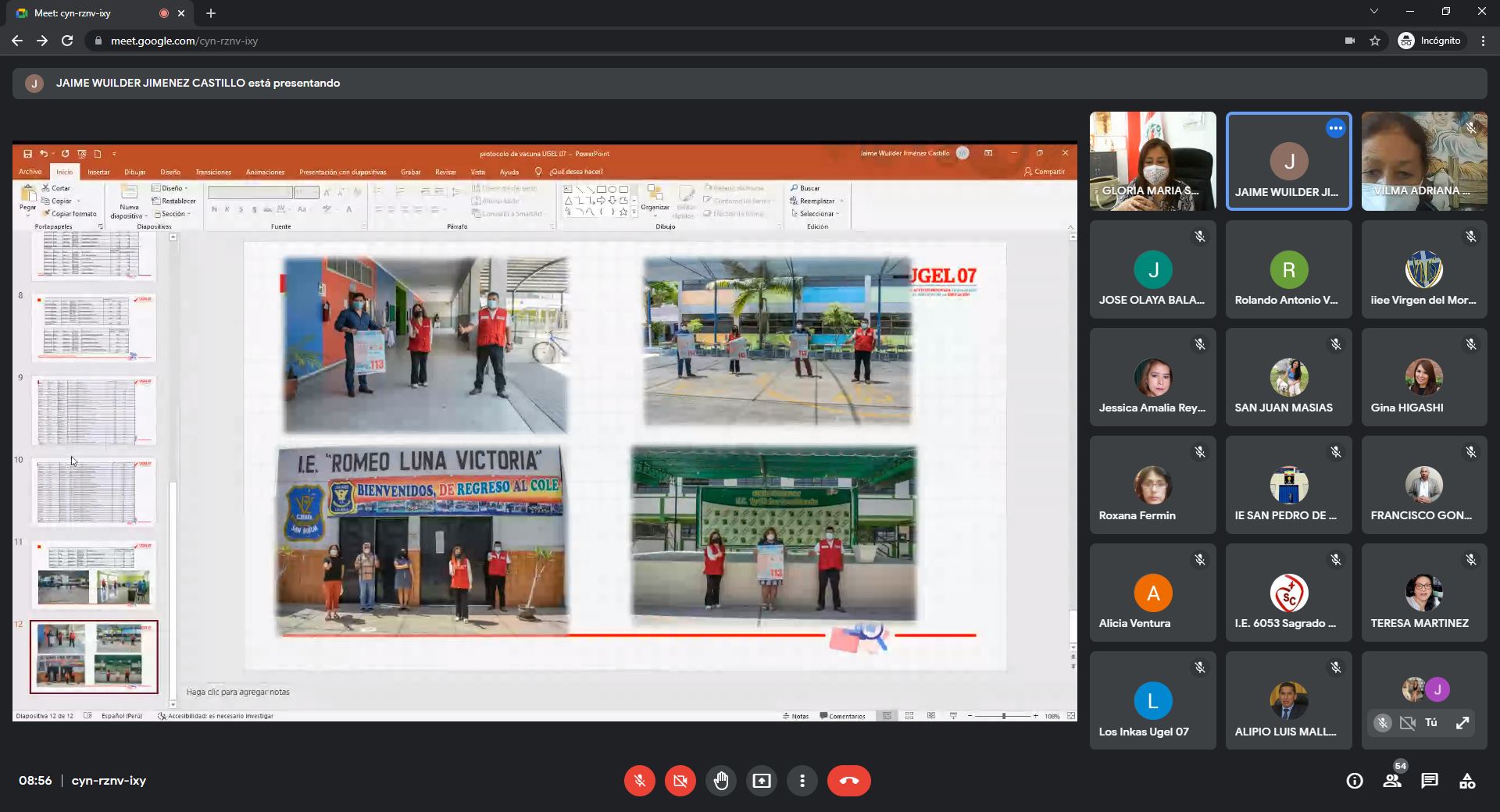Bookmark this page with the star icon

(1375, 41)
